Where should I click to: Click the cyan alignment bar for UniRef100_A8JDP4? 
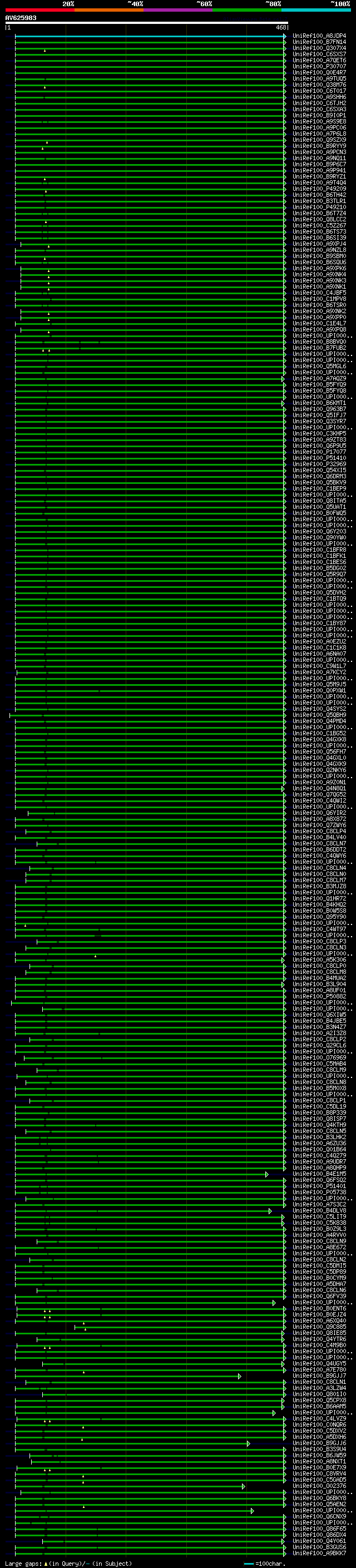point(150,36)
